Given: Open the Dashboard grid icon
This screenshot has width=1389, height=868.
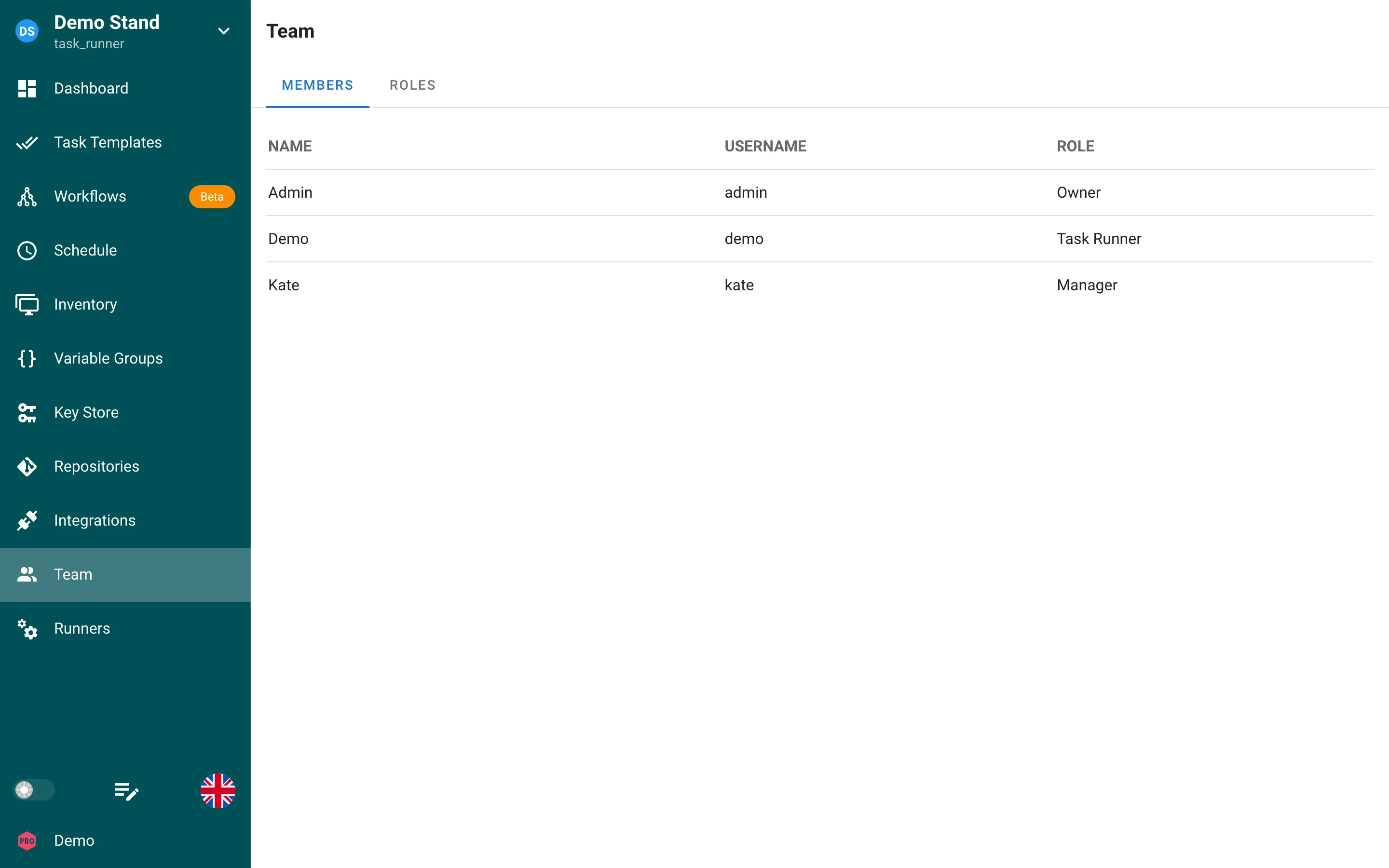Looking at the screenshot, I should [27, 88].
